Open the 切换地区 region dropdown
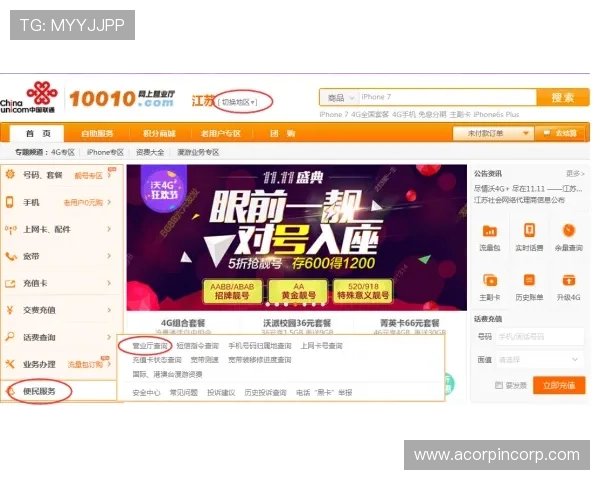Viewport: 600px width, 480px height. point(238,102)
